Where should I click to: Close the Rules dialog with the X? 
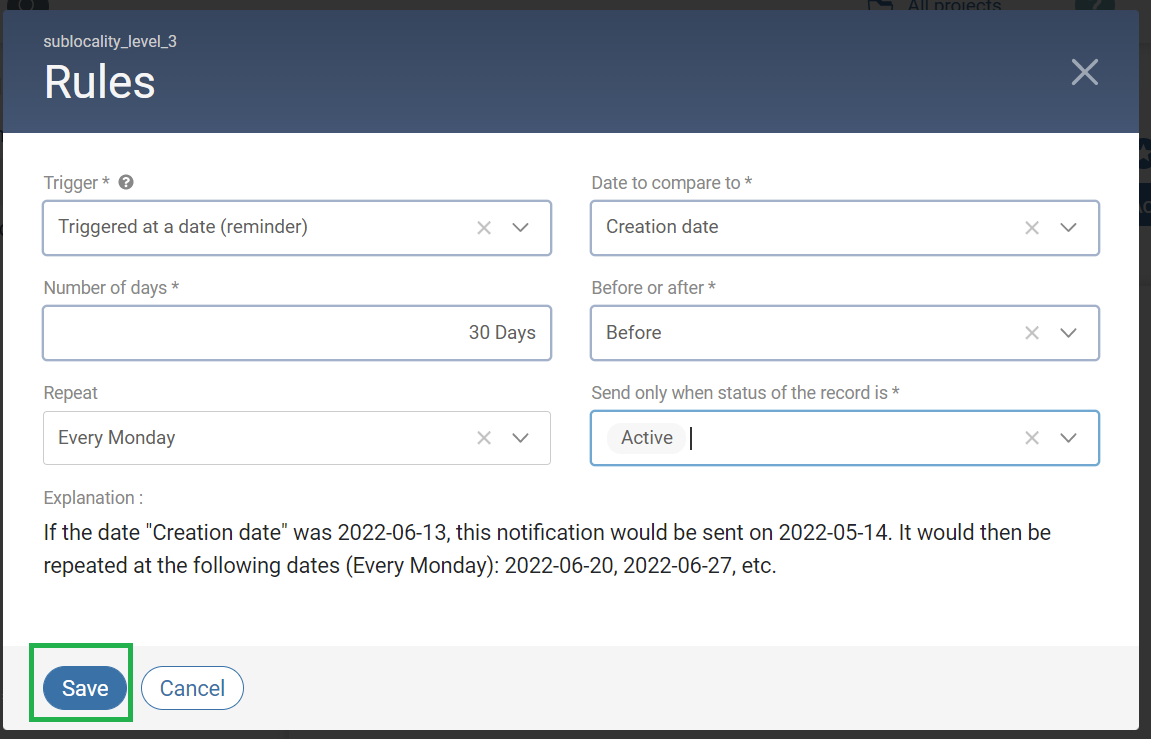1084,72
